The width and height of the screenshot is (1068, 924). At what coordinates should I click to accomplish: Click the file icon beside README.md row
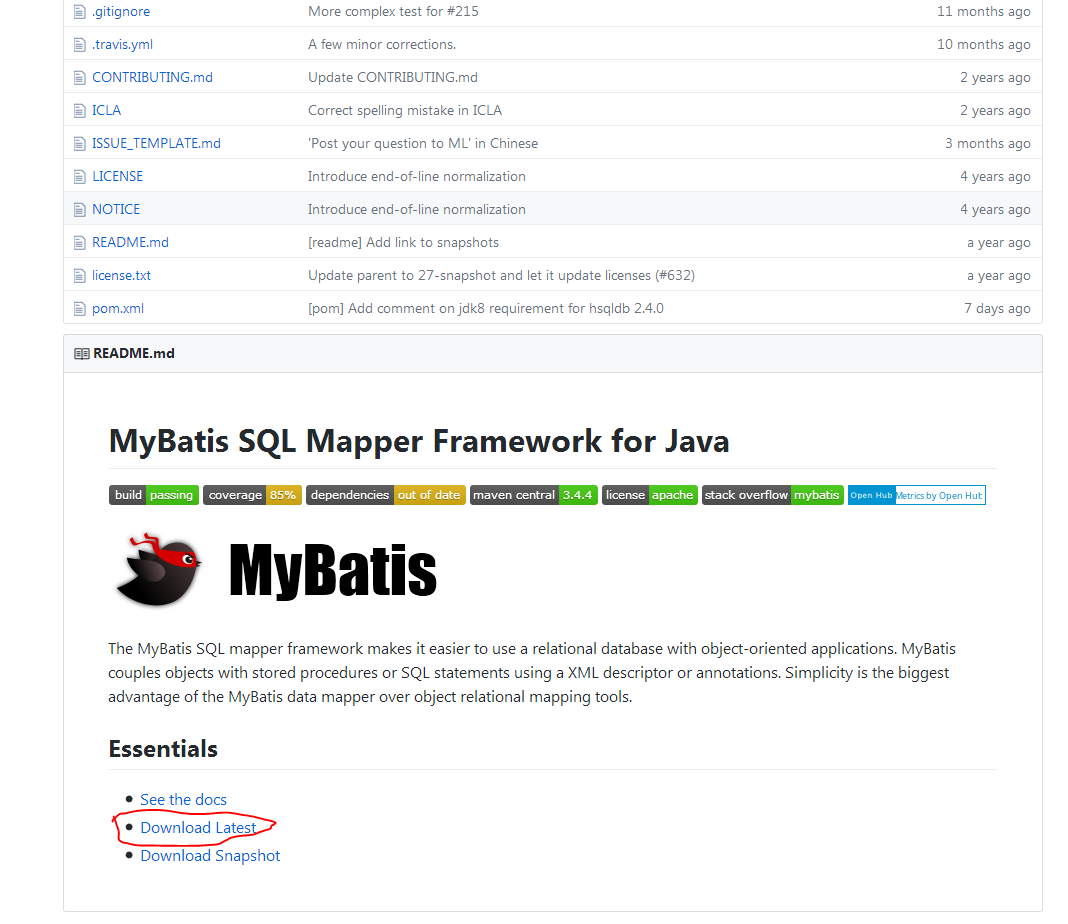coord(80,243)
